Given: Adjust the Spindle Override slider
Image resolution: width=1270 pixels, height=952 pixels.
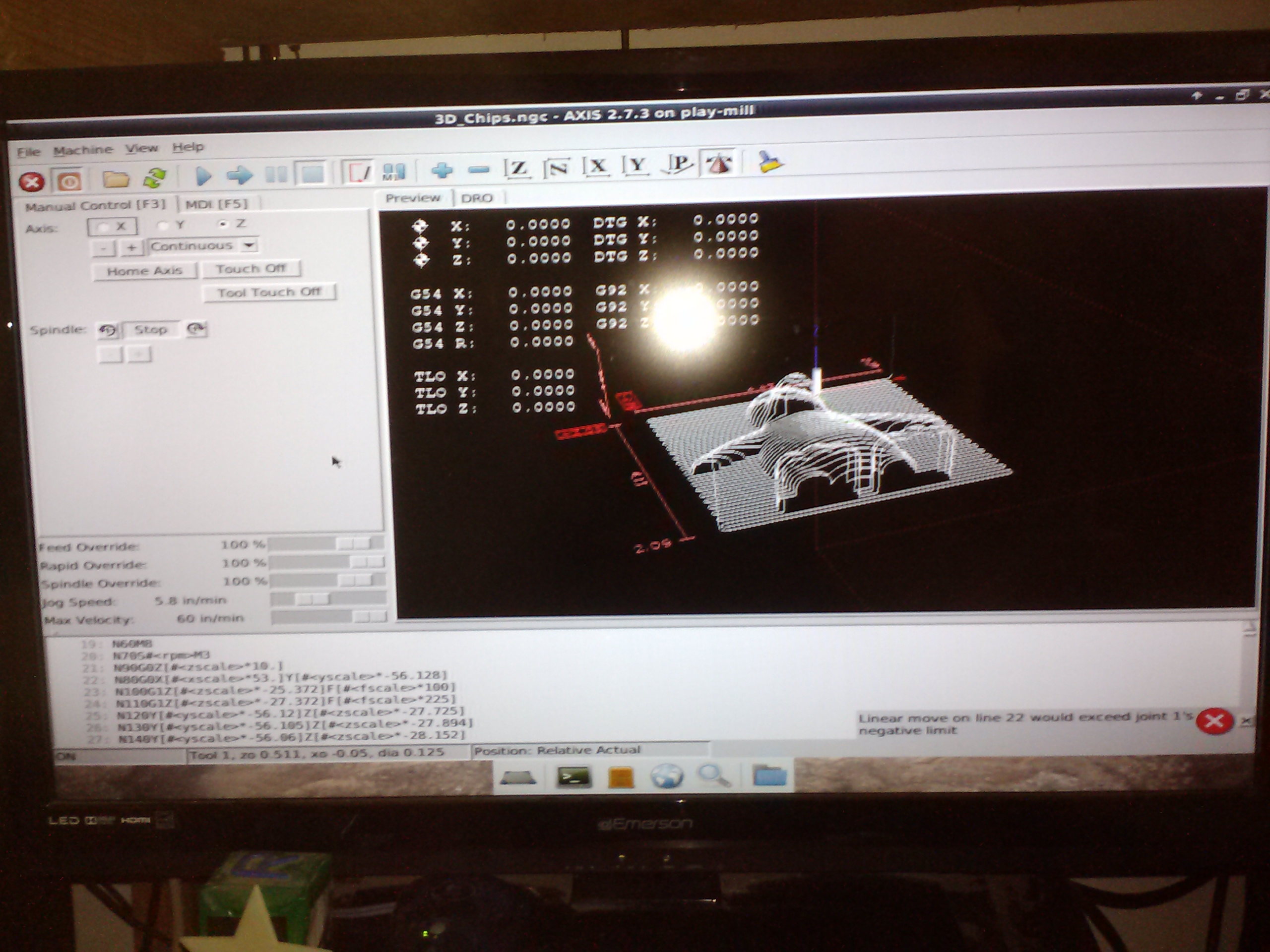Looking at the screenshot, I should (328, 580).
